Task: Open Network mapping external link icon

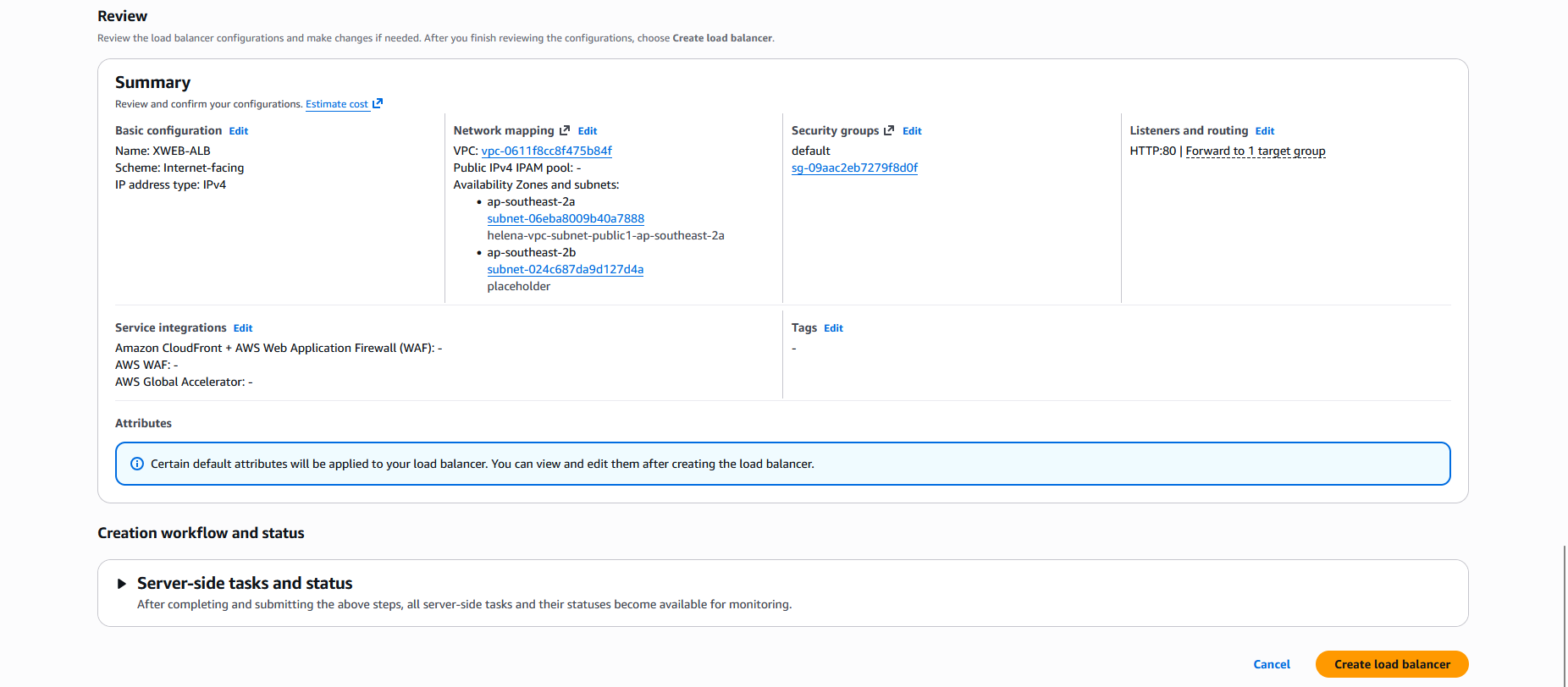Action: (x=565, y=130)
